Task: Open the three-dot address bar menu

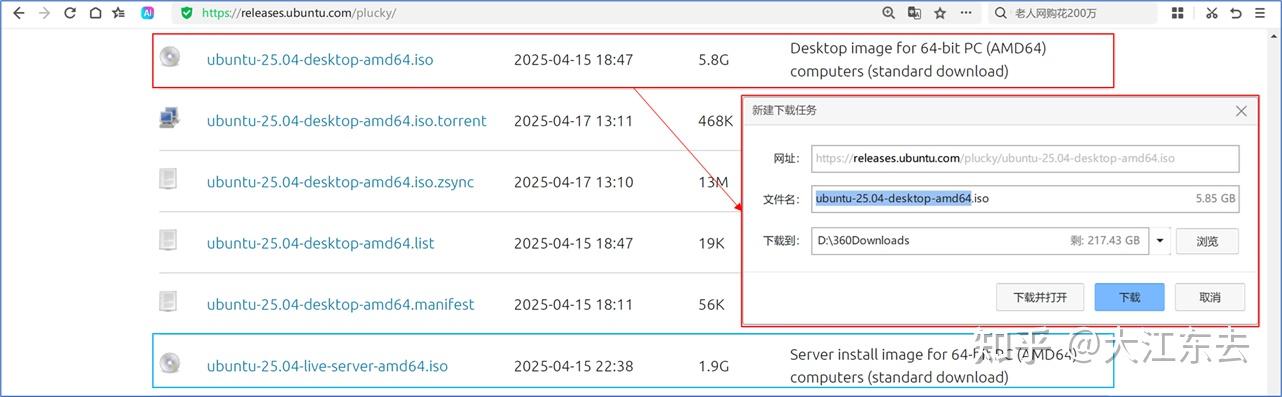Action: (966, 13)
